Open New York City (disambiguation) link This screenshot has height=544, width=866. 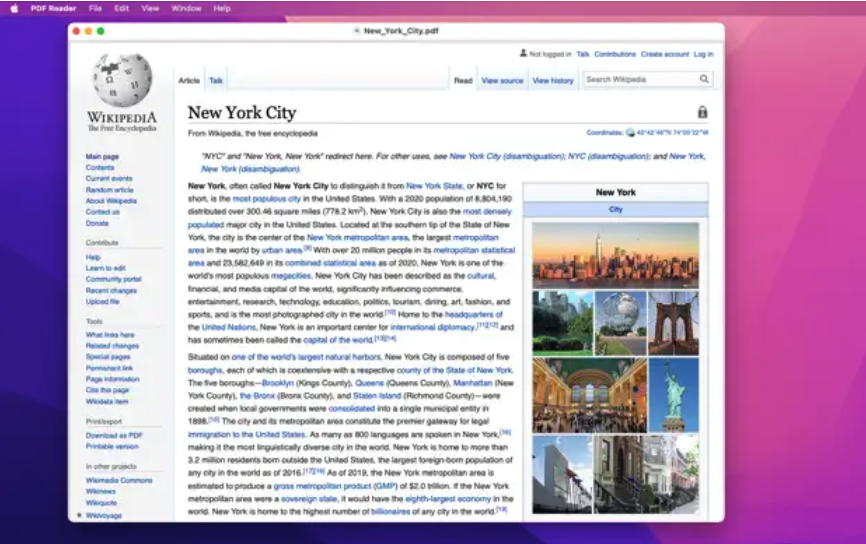pyautogui.click(x=506, y=156)
